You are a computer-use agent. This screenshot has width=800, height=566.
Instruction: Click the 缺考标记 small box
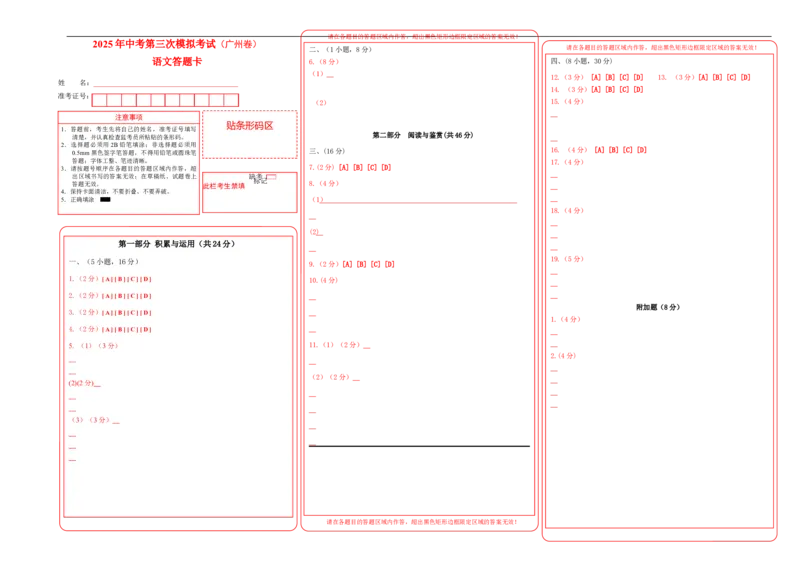click(x=271, y=177)
